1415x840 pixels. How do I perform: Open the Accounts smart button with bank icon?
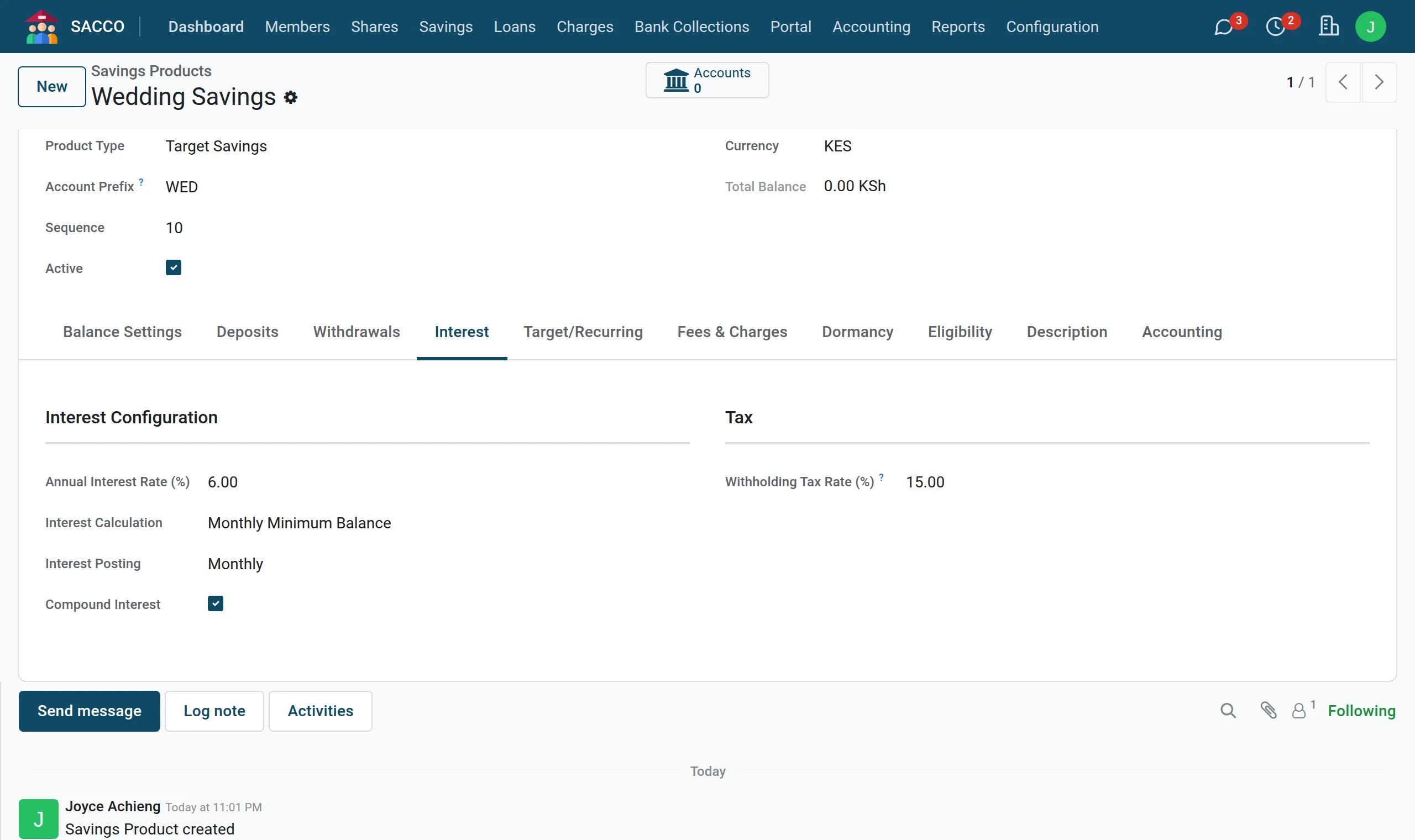tap(707, 80)
